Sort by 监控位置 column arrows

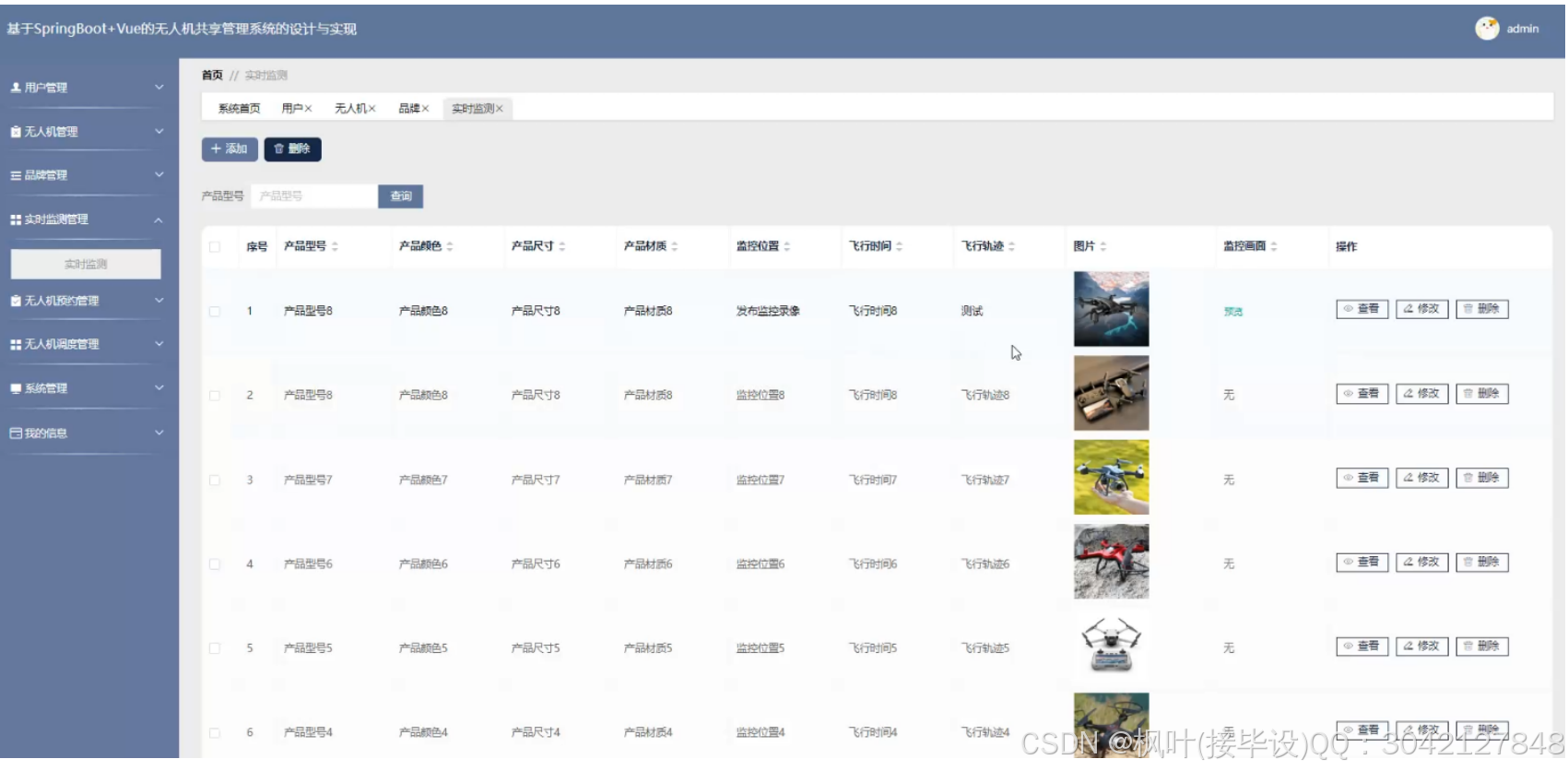(787, 246)
